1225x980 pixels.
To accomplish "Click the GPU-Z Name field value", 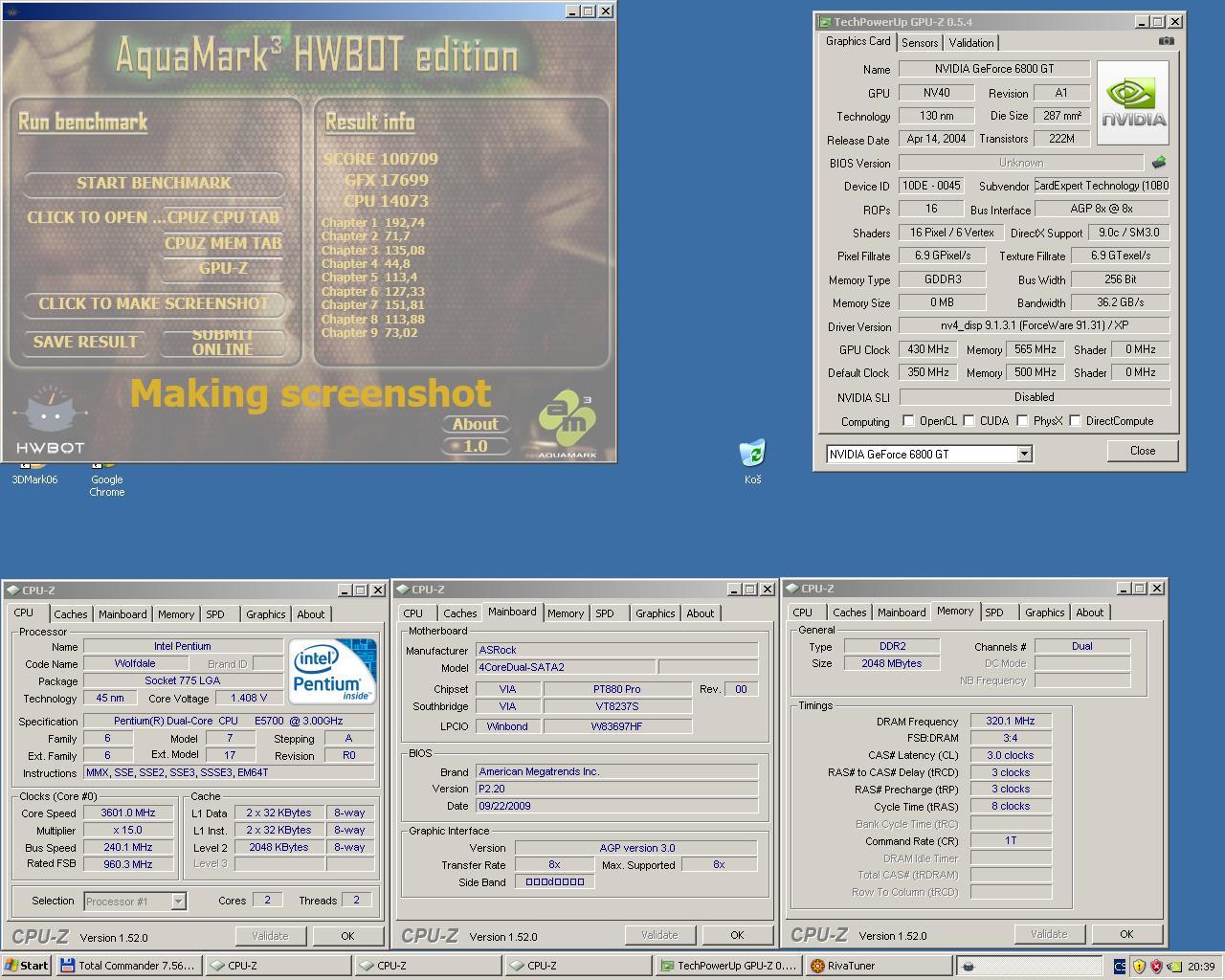I will 993,69.
